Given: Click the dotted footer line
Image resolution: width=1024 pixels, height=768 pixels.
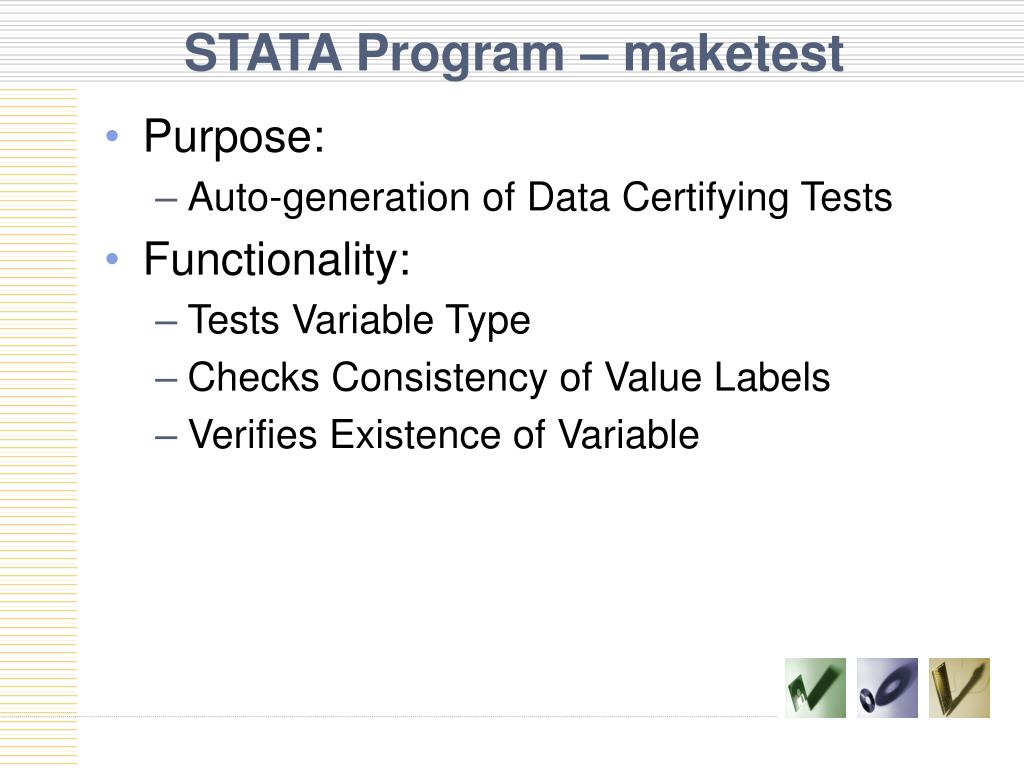Looking at the screenshot, I should [428, 716].
